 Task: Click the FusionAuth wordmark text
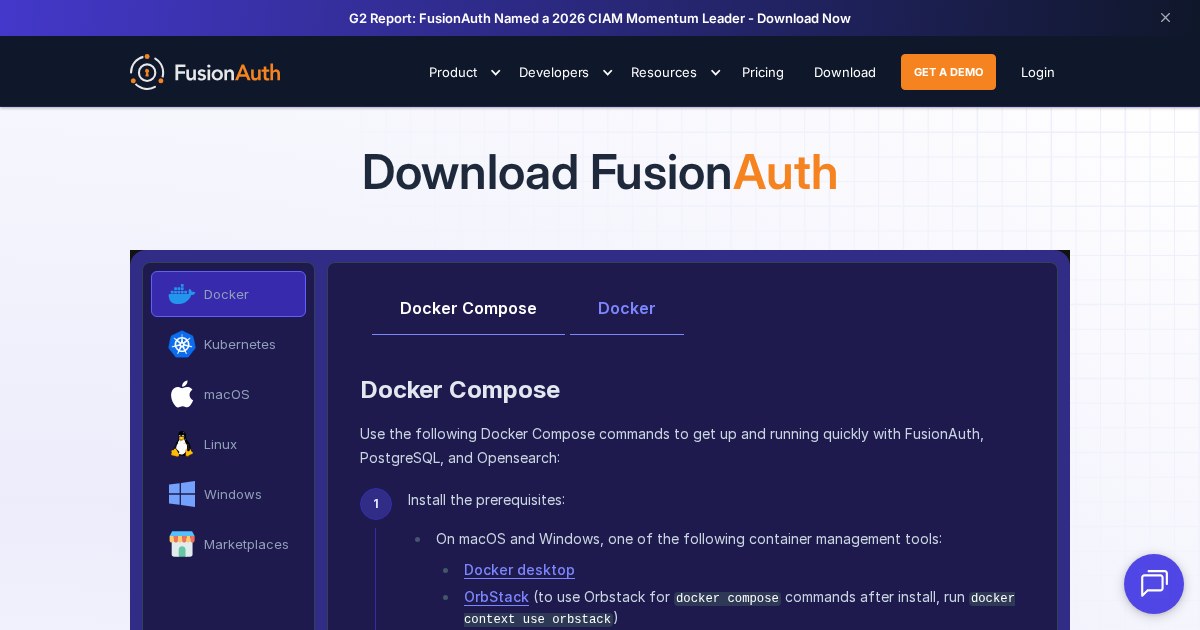click(227, 72)
